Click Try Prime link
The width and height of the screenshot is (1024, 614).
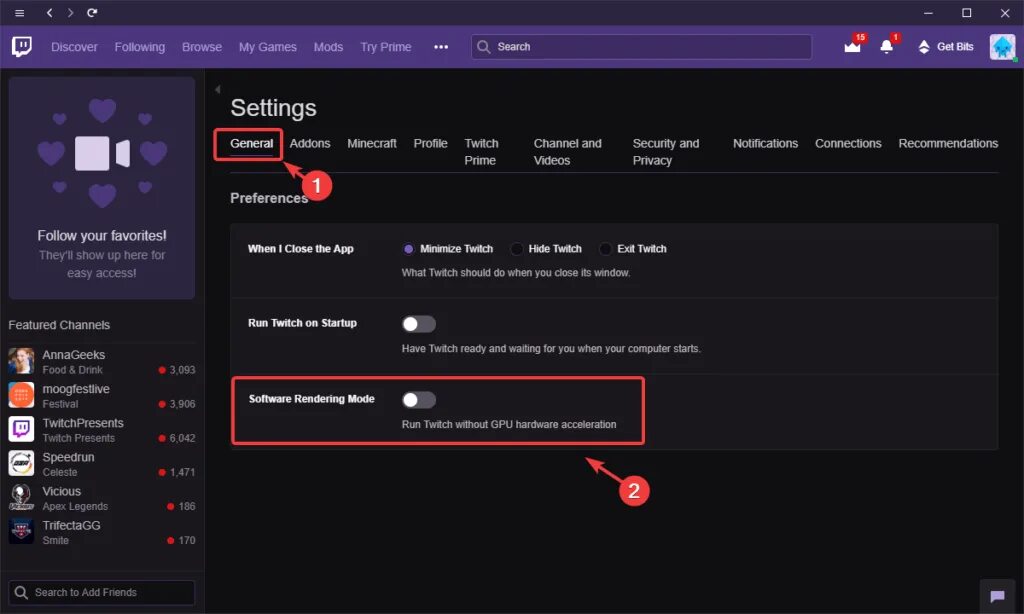tap(385, 47)
